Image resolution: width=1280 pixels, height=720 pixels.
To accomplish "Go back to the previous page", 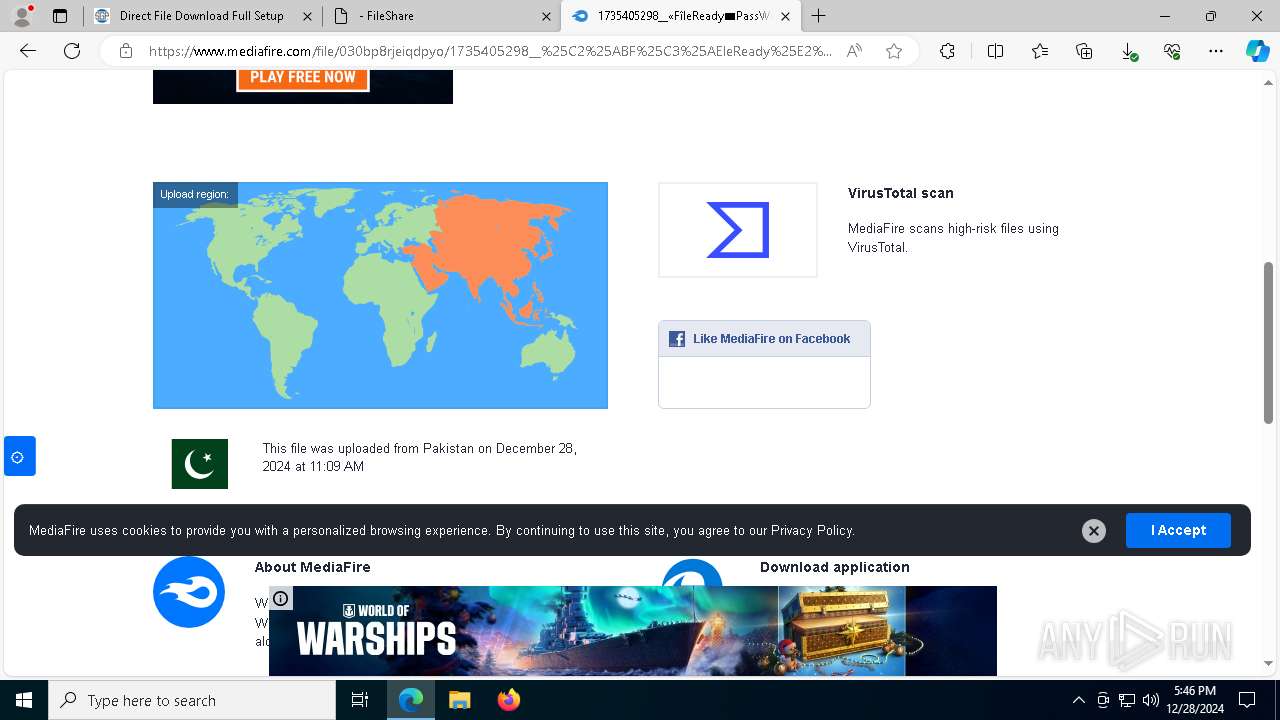I will [28, 51].
